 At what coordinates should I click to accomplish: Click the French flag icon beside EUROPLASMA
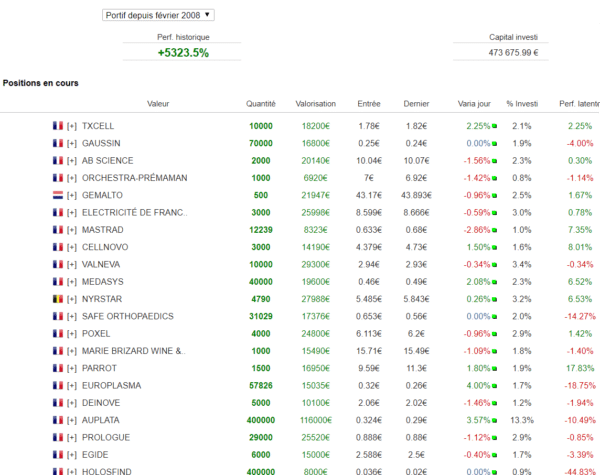tap(58, 385)
